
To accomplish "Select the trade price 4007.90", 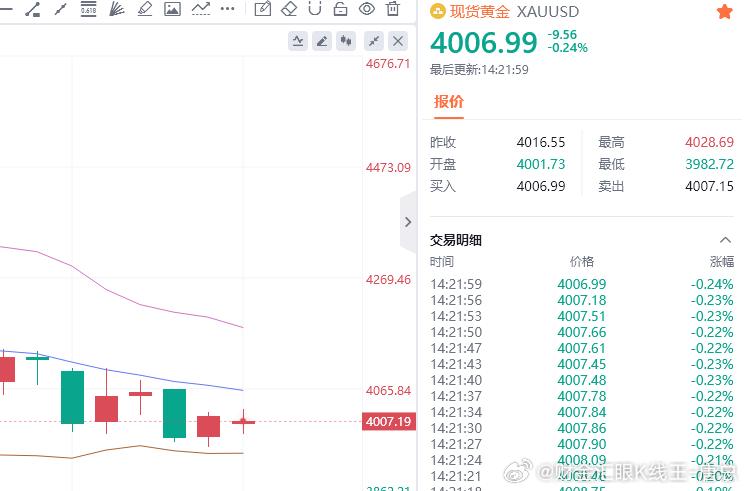I will pos(581,444).
